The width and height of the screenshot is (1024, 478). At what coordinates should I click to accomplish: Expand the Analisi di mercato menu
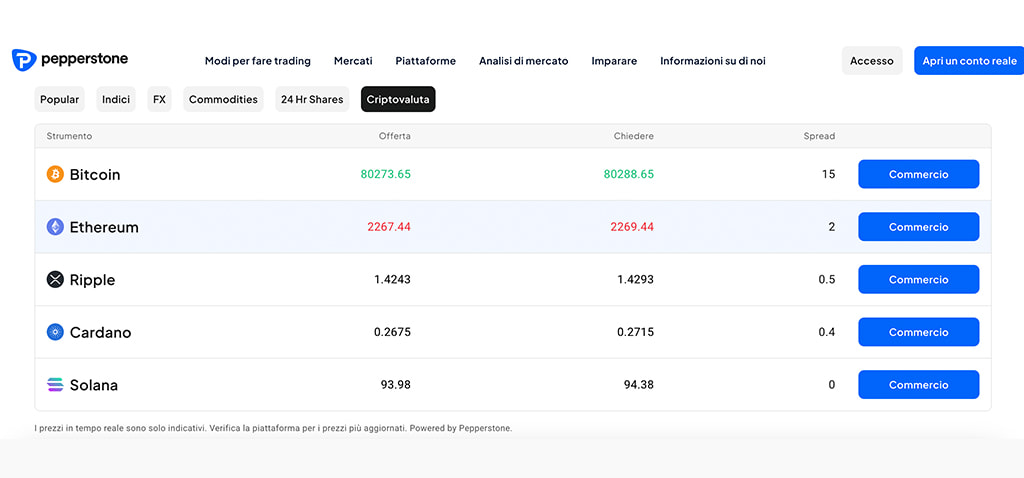pyautogui.click(x=524, y=61)
